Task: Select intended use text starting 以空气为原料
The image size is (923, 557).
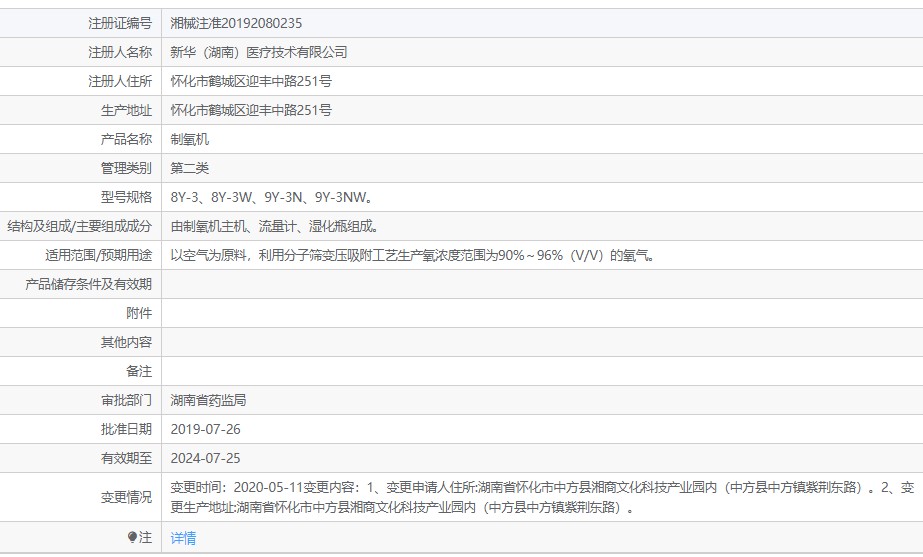Action: (413, 256)
